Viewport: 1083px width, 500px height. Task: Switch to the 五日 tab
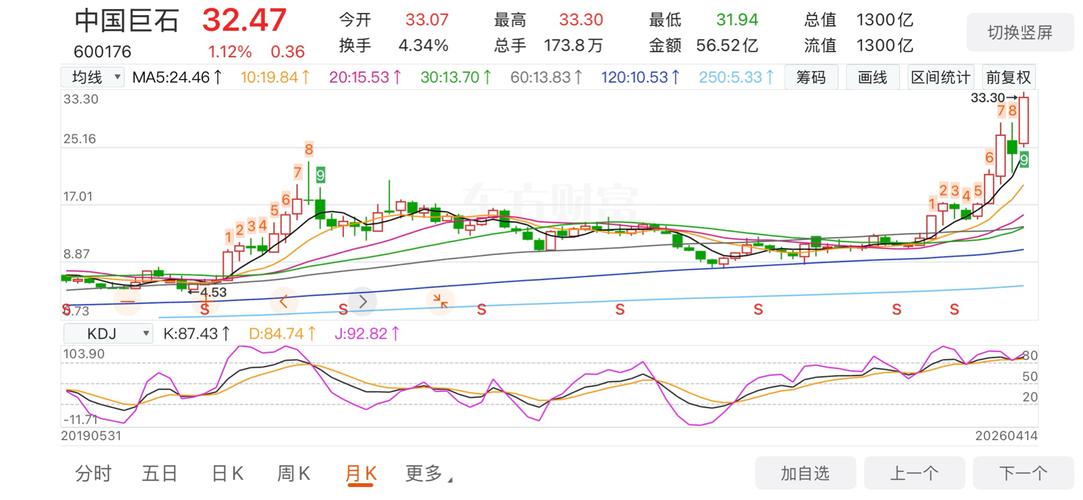pos(160,474)
